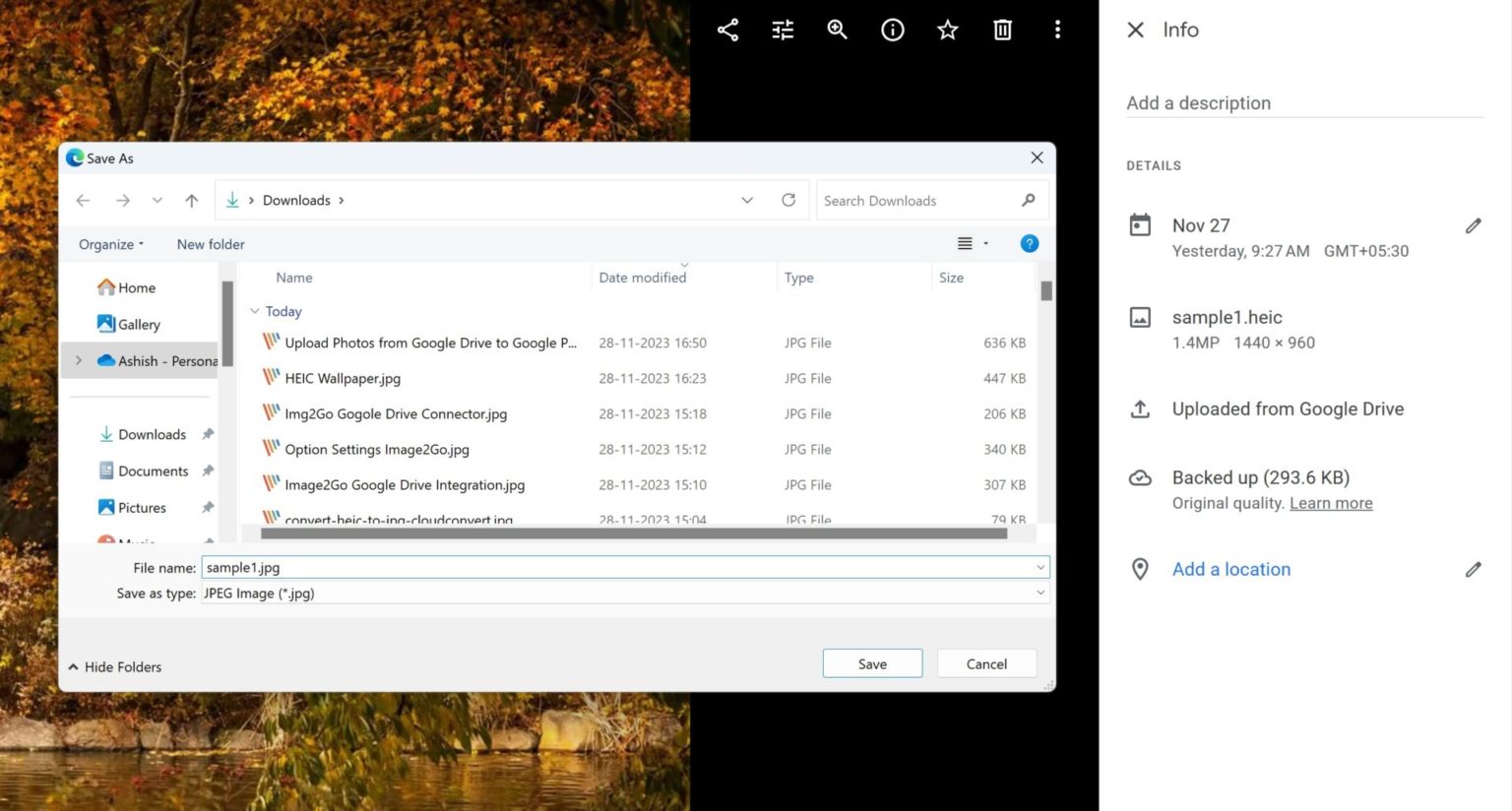Viewport: 1512px width, 811px height.
Task: Collapse the Today file group
Action: (255, 311)
